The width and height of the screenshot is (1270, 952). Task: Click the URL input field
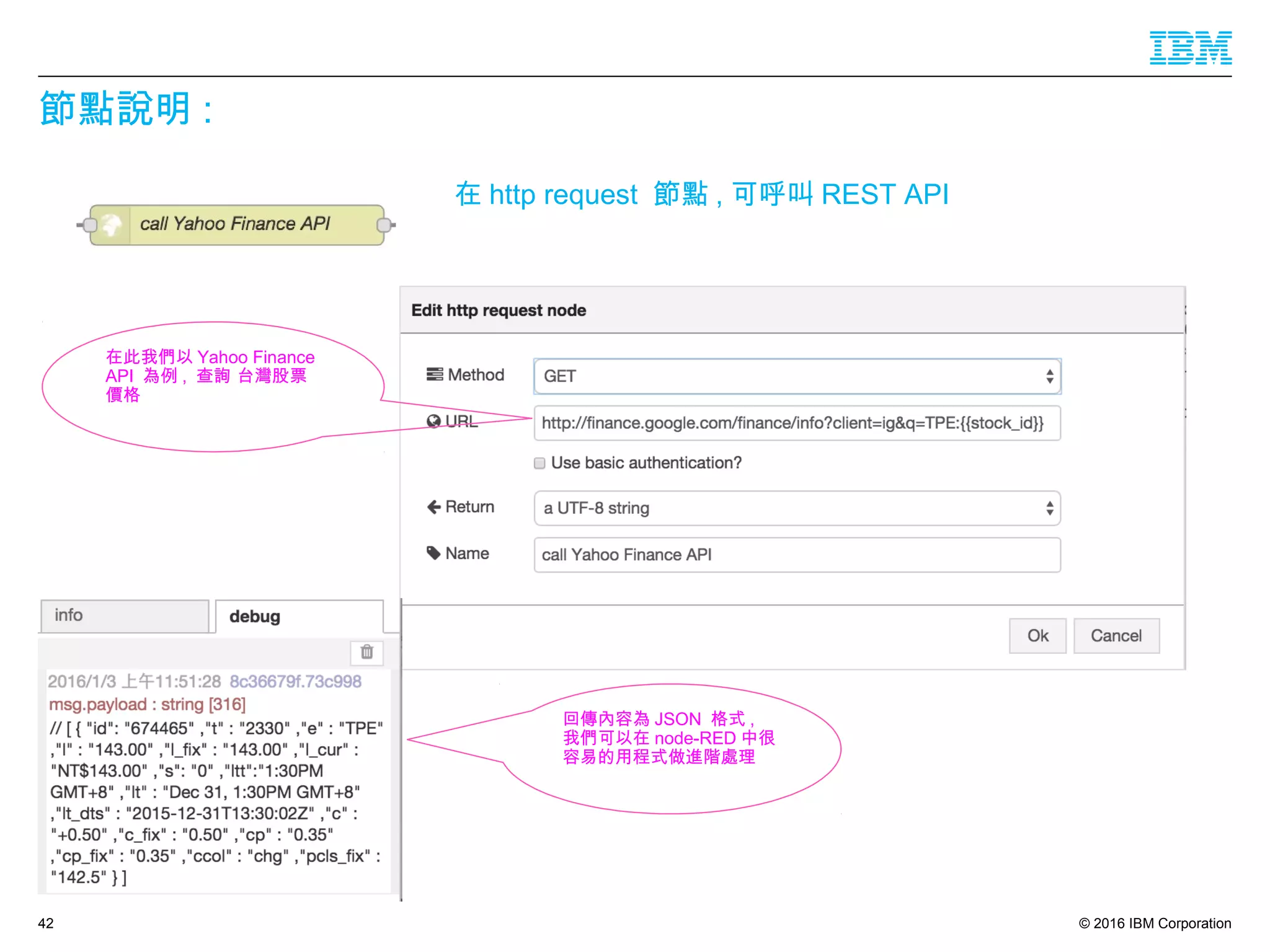point(797,423)
